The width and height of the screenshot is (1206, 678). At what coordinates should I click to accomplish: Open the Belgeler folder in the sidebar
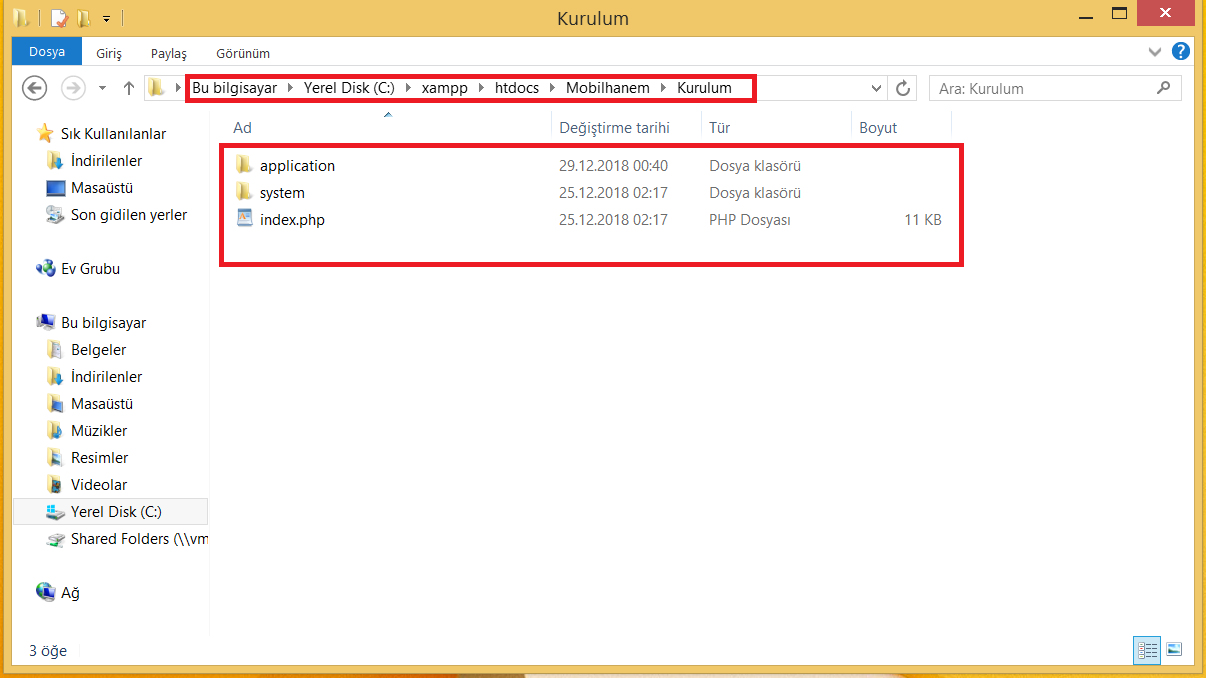pyautogui.click(x=98, y=350)
